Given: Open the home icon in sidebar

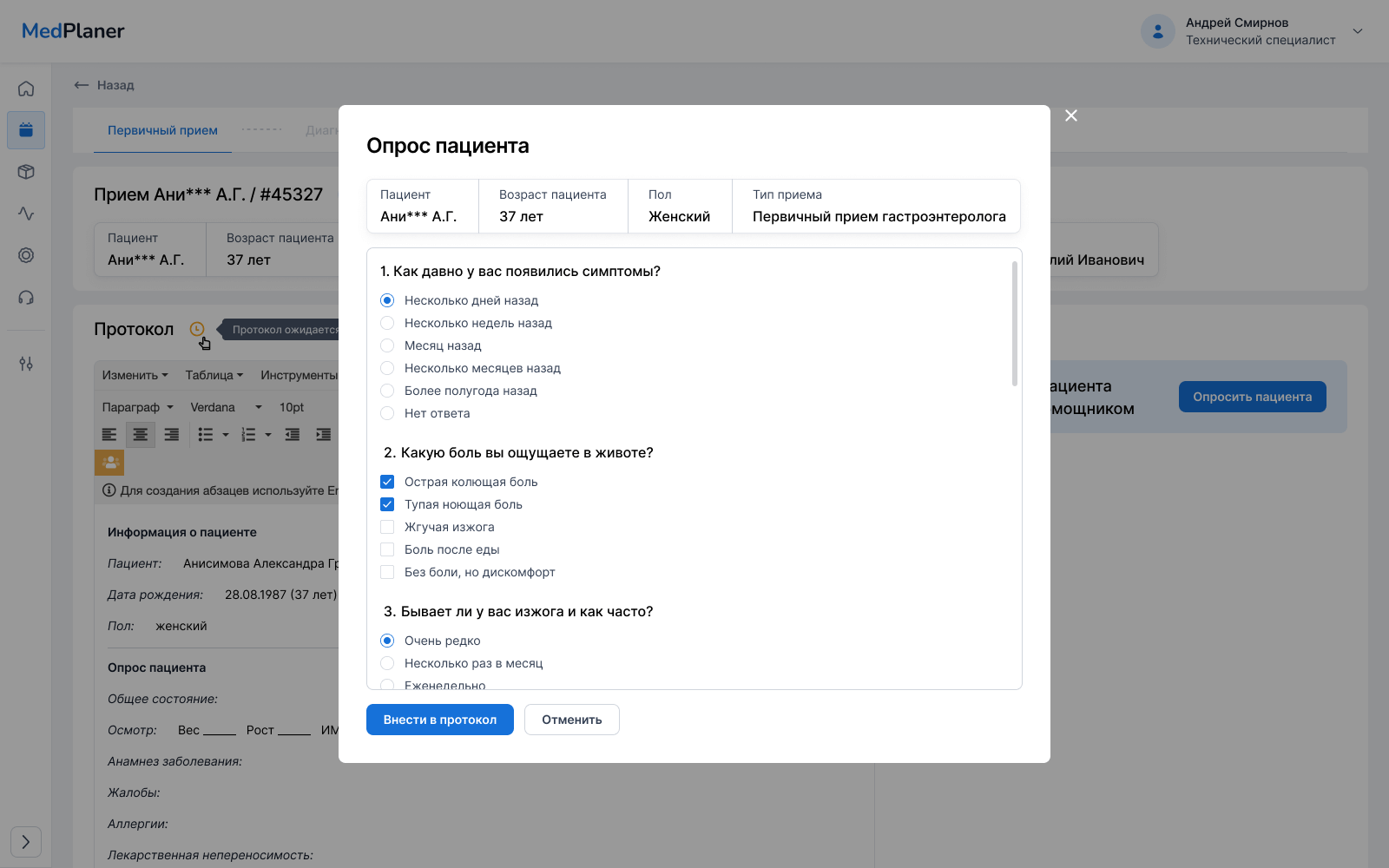Looking at the screenshot, I should click(26, 89).
